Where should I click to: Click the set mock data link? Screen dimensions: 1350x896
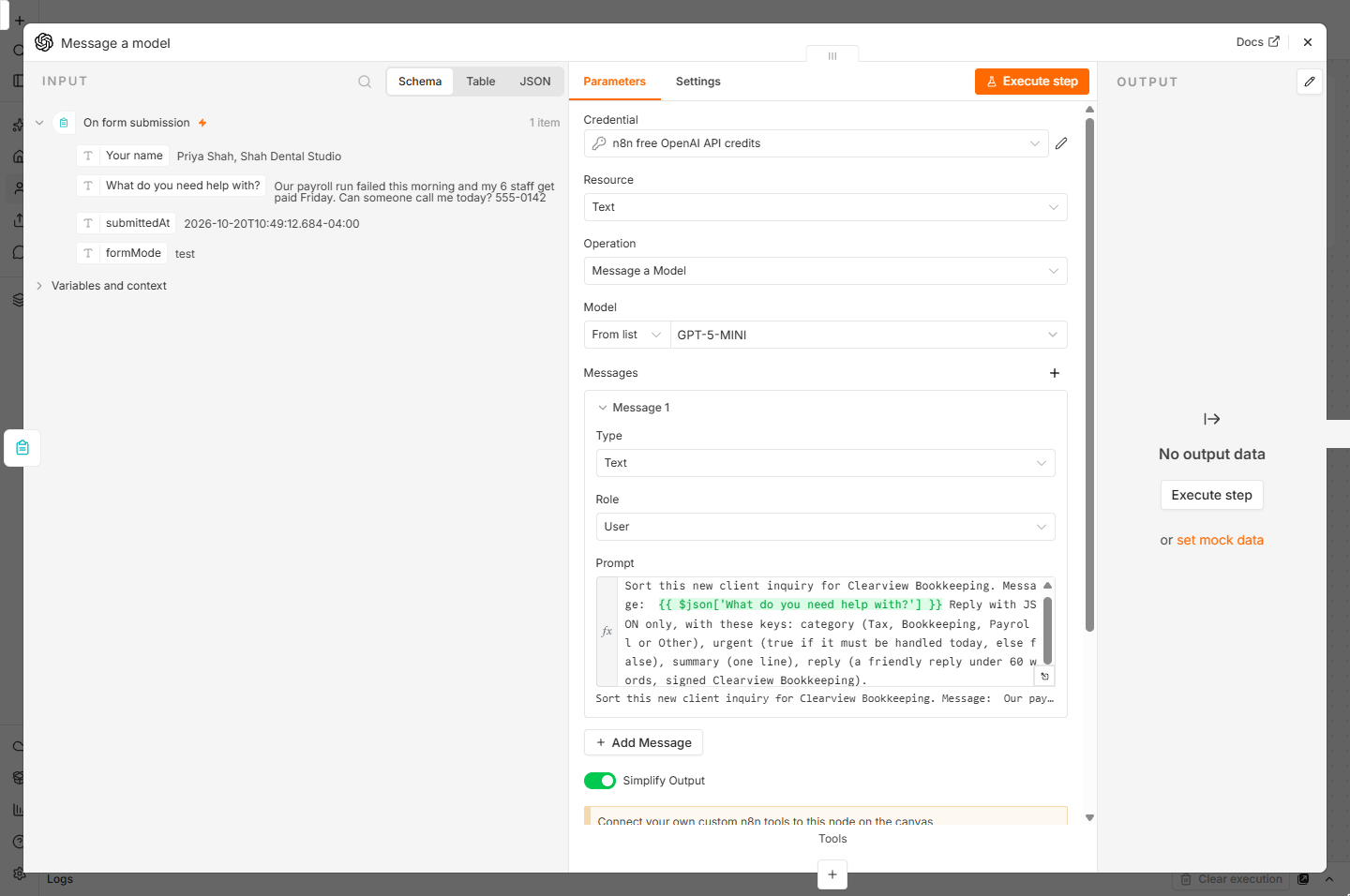(1220, 540)
